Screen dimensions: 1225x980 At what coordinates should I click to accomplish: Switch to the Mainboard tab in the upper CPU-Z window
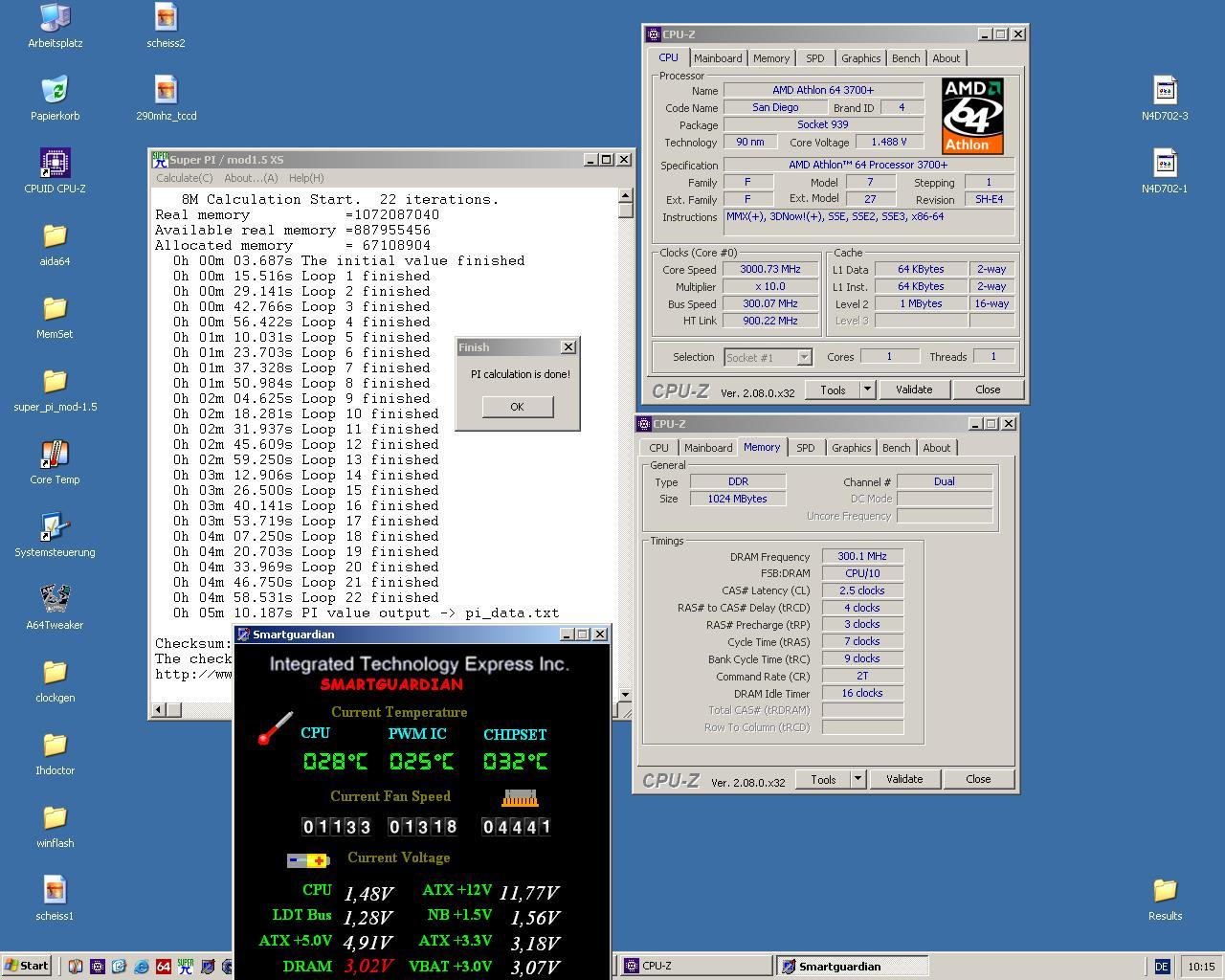pyautogui.click(x=718, y=58)
